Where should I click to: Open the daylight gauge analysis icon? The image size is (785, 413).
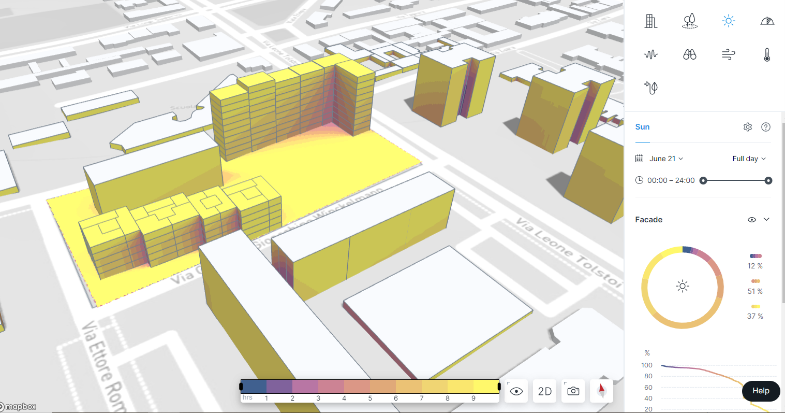767,21
